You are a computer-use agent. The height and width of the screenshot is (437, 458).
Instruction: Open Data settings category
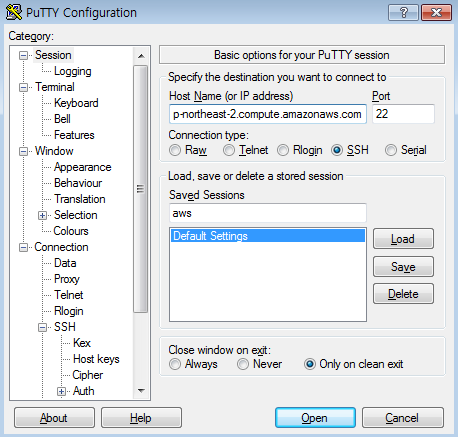tap(65, 263)
